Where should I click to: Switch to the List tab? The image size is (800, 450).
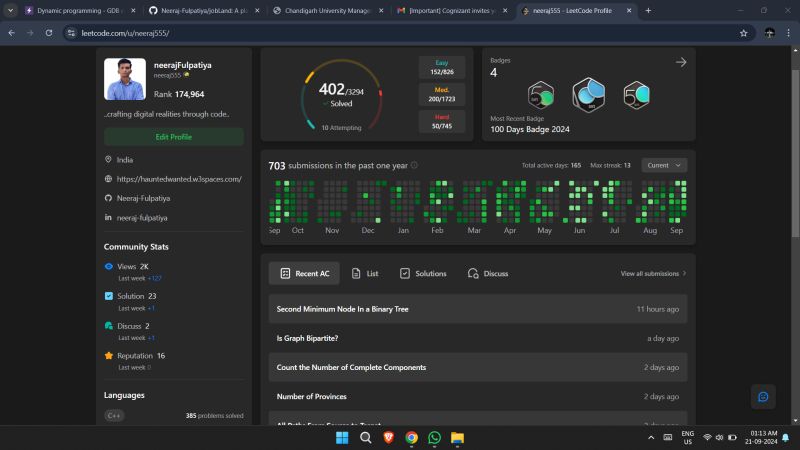pos(365,273)
